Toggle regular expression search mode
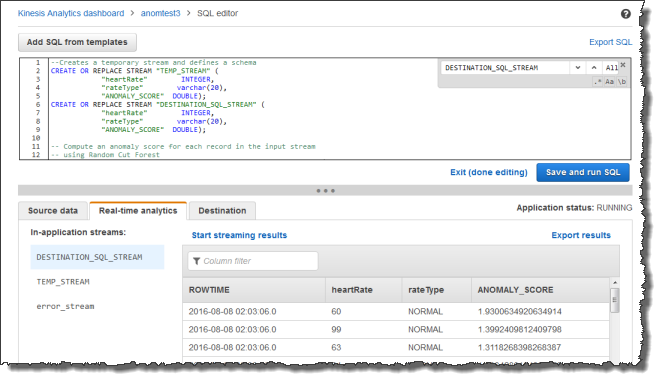This screenshot has width=662, height=382. coord(597,81)
